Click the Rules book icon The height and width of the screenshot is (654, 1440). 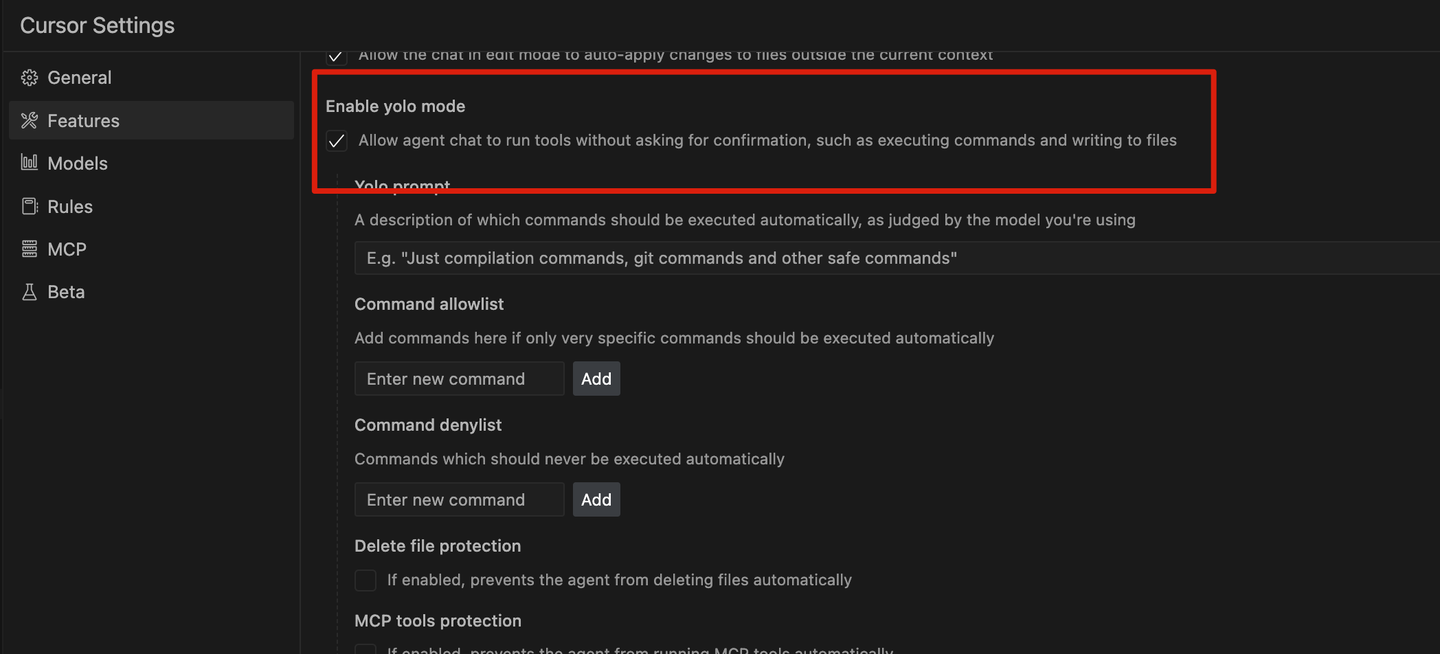click(29, 207)
